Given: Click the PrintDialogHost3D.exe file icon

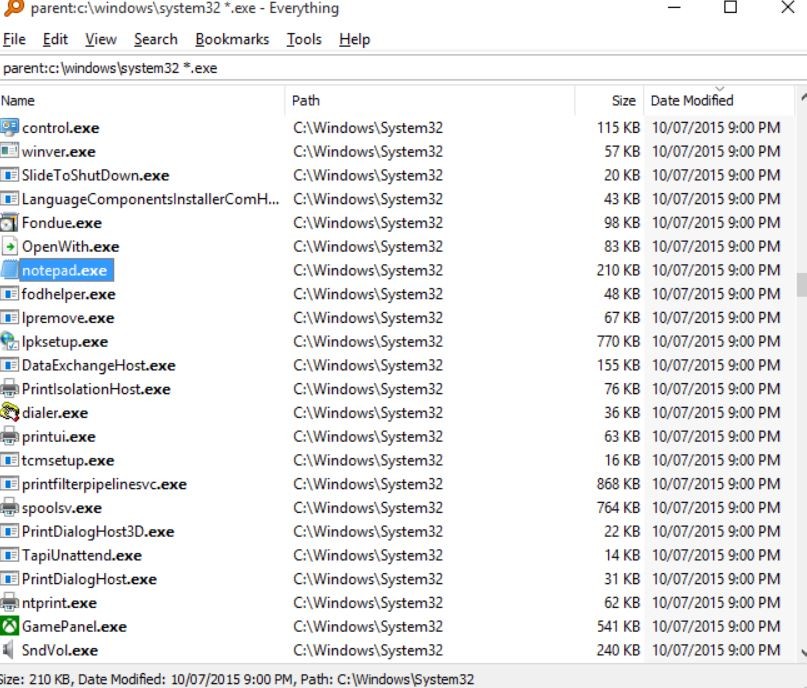Looking at the screenshot, I should (9, 532).
